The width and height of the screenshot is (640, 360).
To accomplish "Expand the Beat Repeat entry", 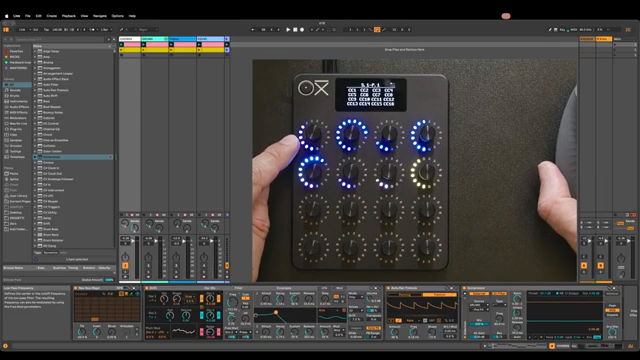I will pos(35,107).
